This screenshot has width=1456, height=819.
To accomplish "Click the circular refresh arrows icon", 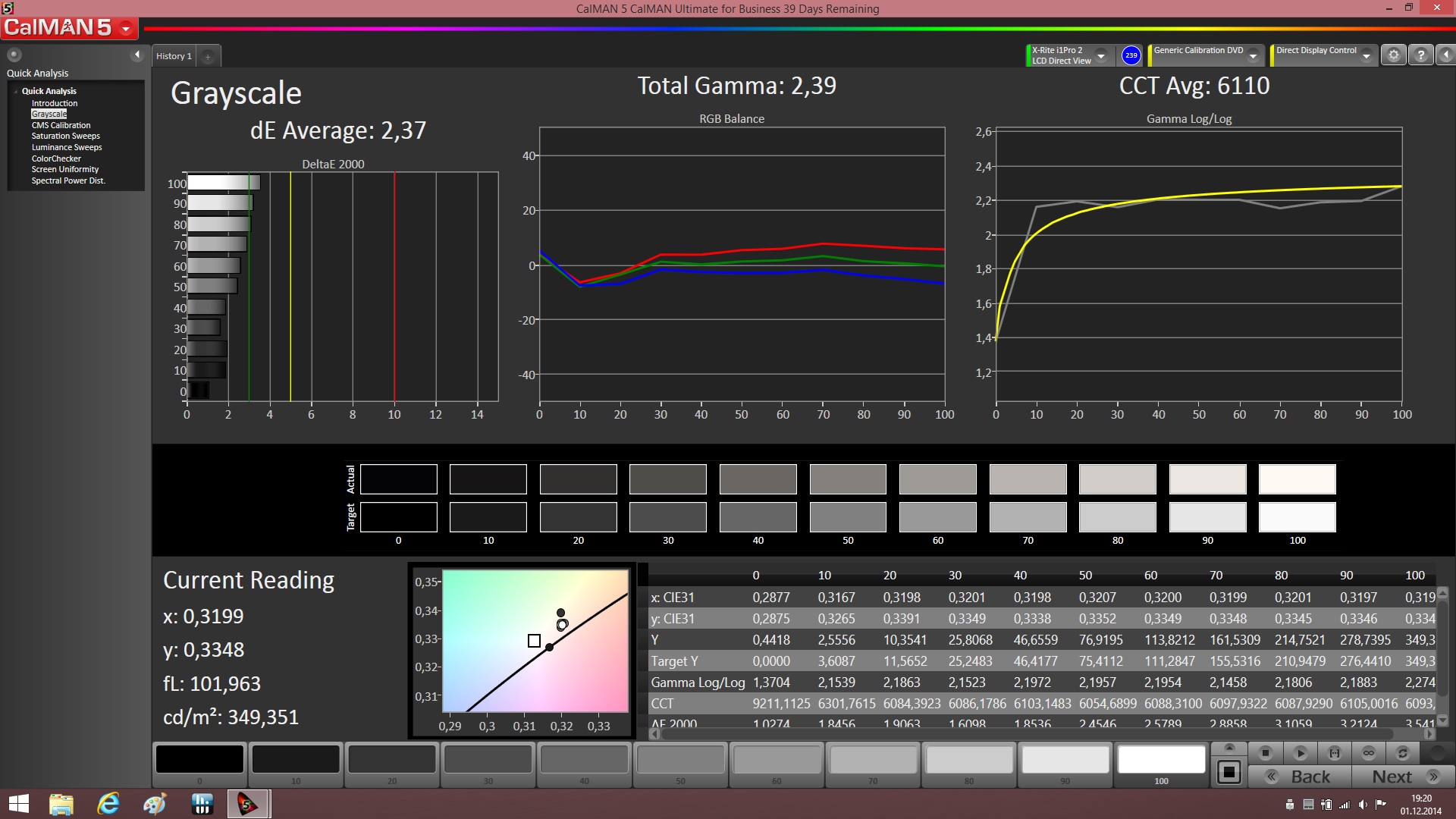I will tap(1402, 753).
